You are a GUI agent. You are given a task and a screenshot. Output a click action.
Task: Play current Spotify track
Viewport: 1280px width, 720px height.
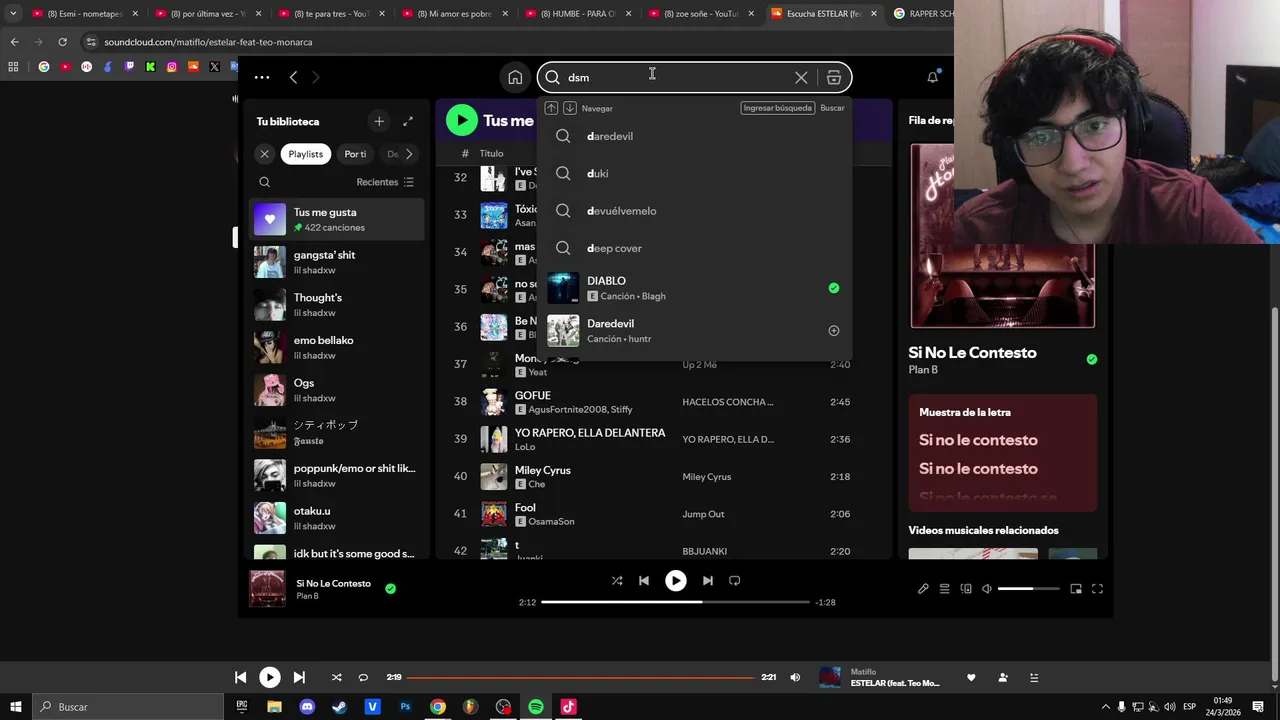[676, 581]
